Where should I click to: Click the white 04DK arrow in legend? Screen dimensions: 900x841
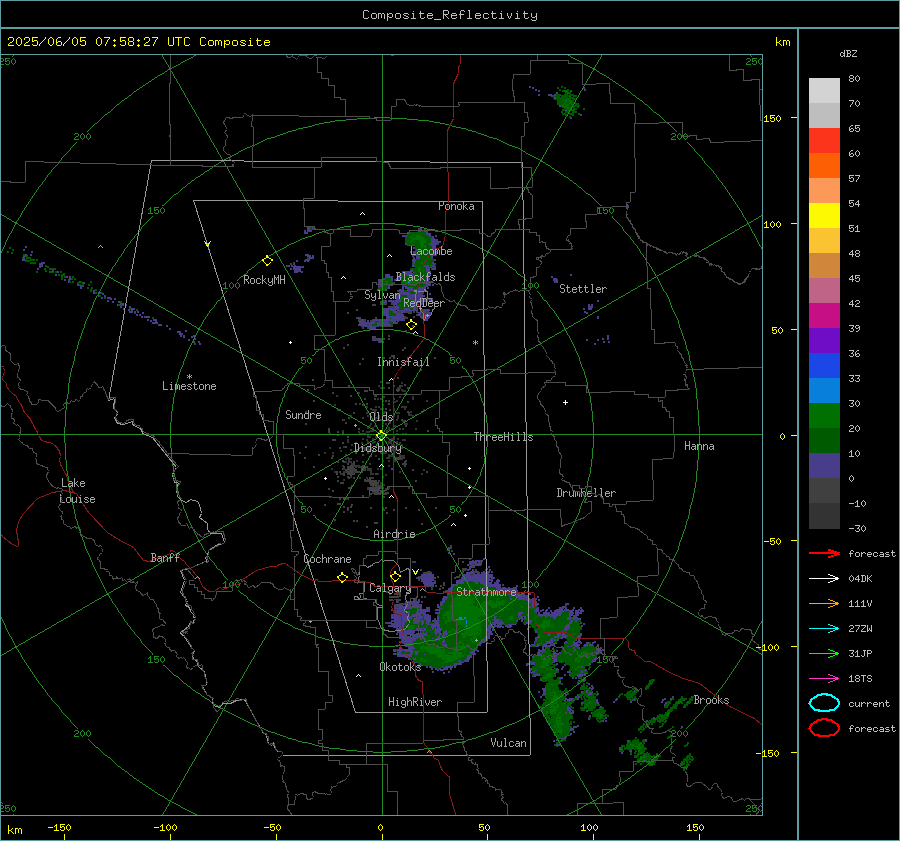[824, 579]
